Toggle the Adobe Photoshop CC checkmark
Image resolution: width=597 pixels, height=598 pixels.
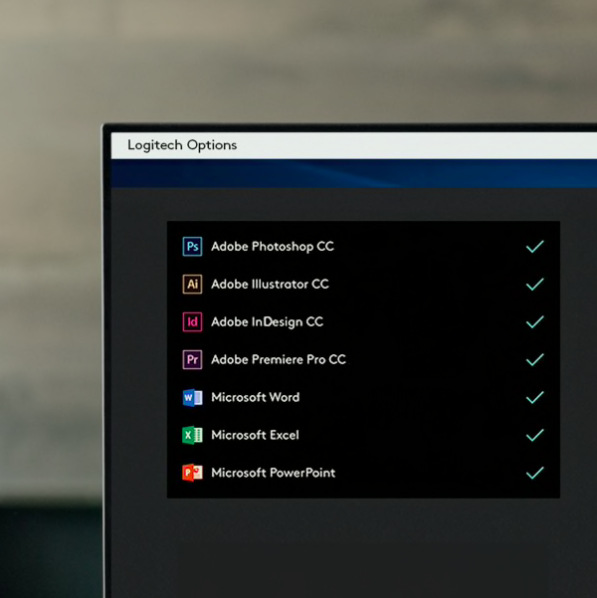535,246
